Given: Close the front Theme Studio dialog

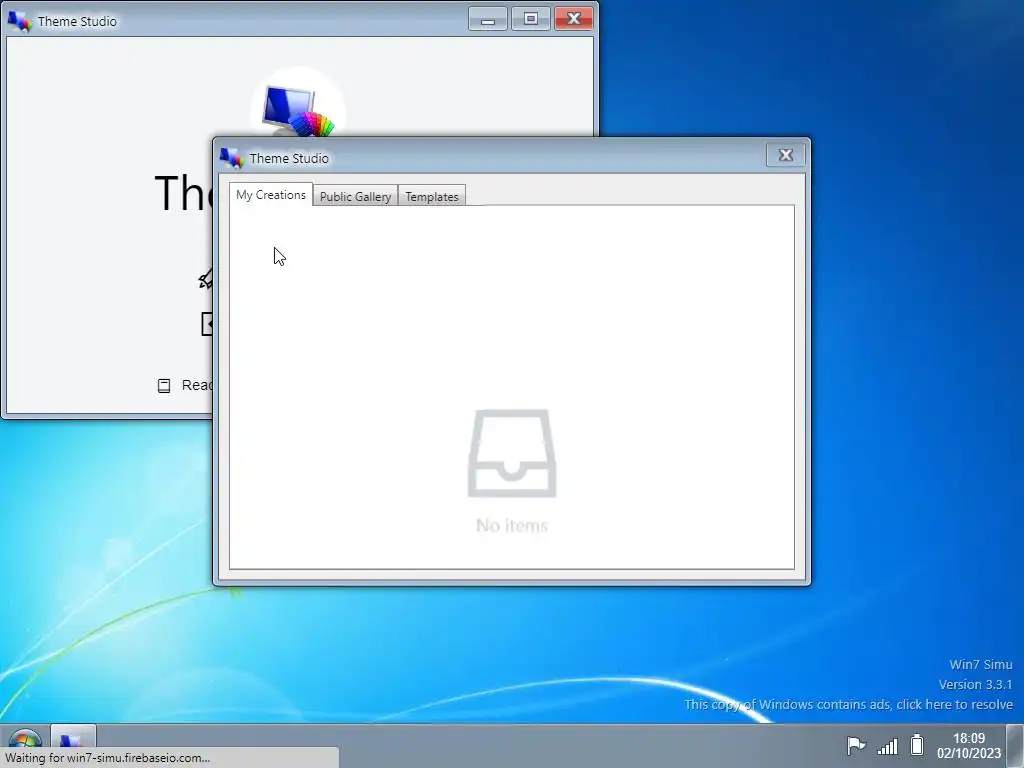Looking at the screenshot, I should (x=785, y=155).
